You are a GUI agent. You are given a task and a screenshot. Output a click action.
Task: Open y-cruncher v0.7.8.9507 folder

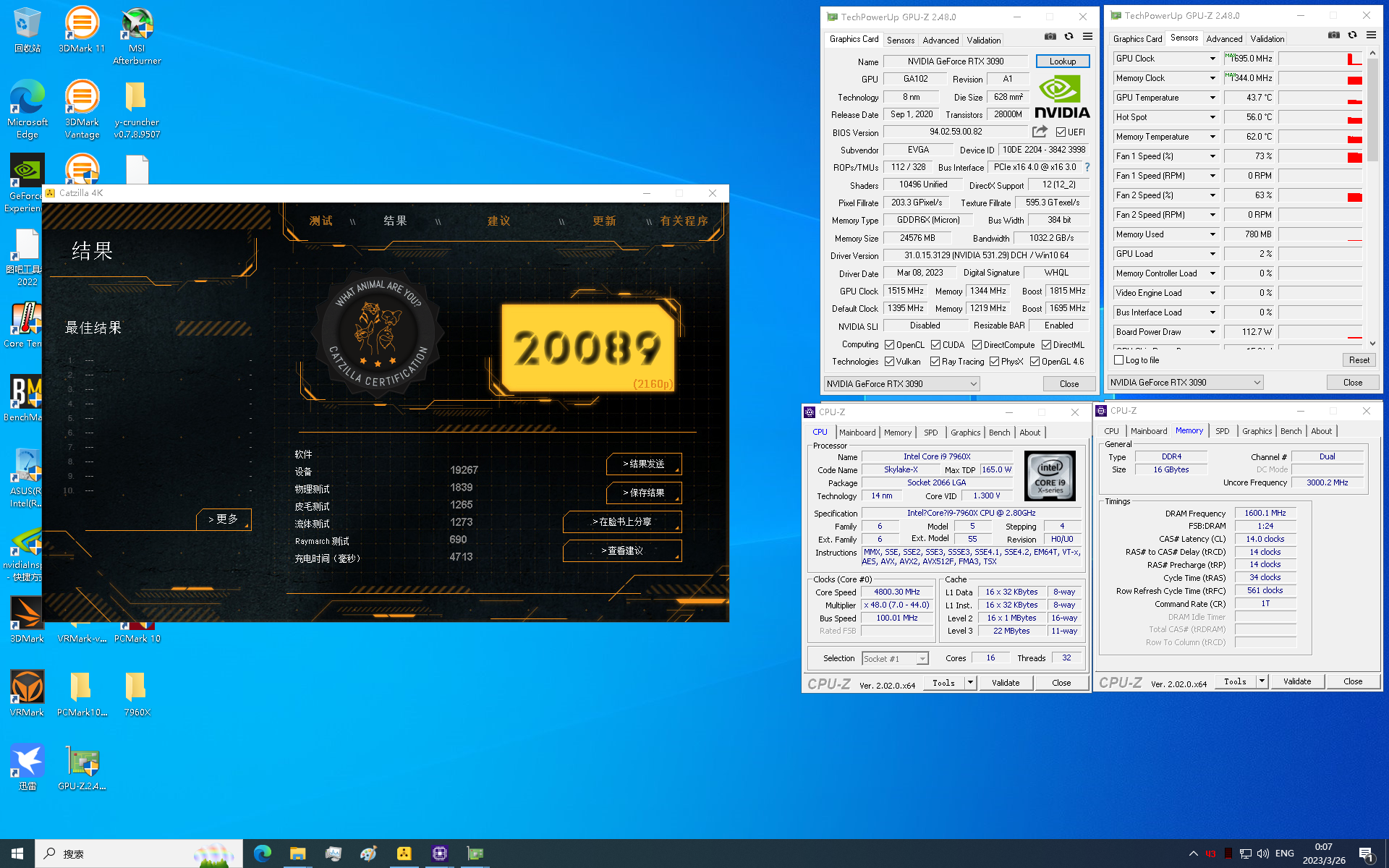tap(137, 109)
